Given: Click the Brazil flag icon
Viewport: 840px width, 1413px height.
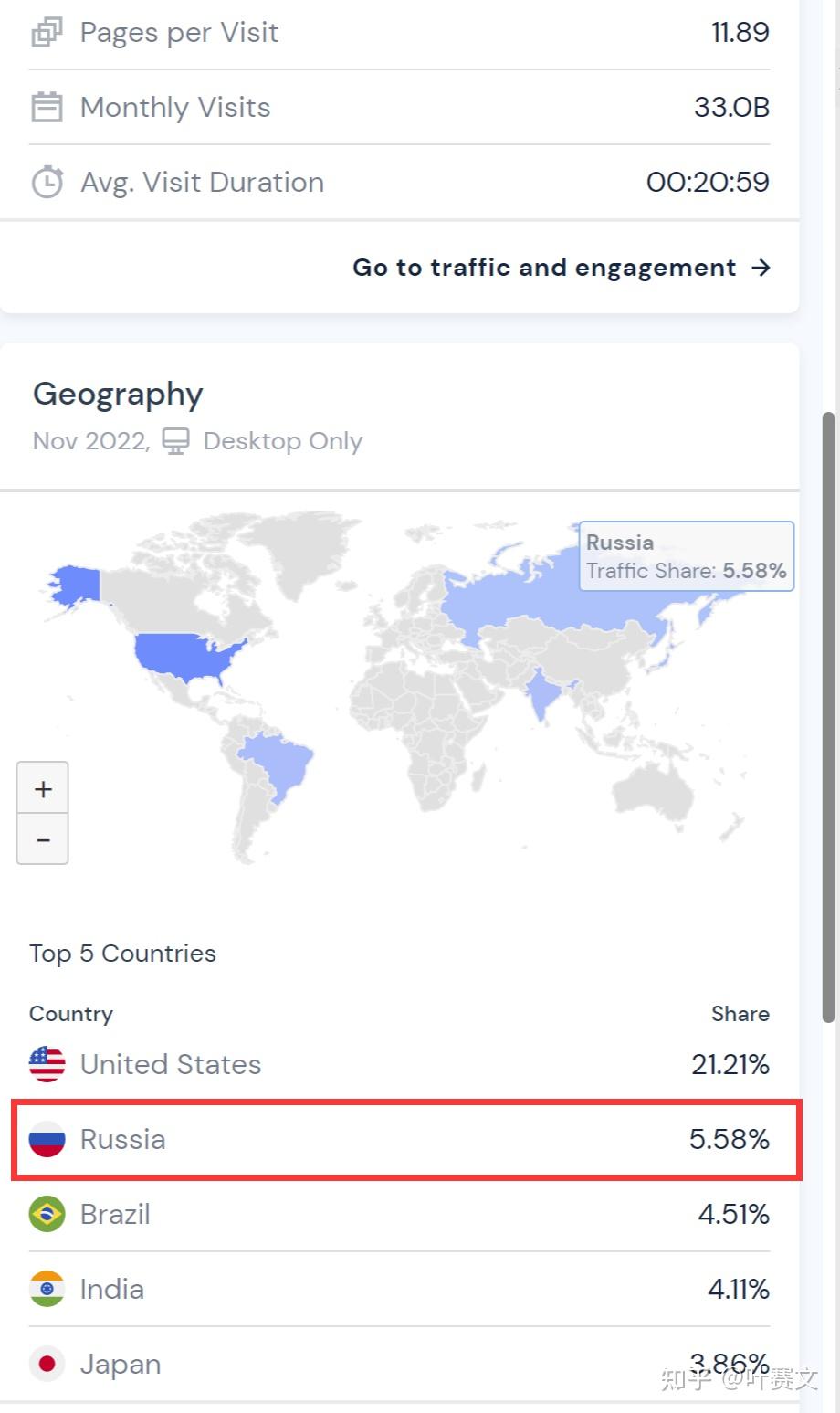Looking at the screenshot, I should point(47,1214).
